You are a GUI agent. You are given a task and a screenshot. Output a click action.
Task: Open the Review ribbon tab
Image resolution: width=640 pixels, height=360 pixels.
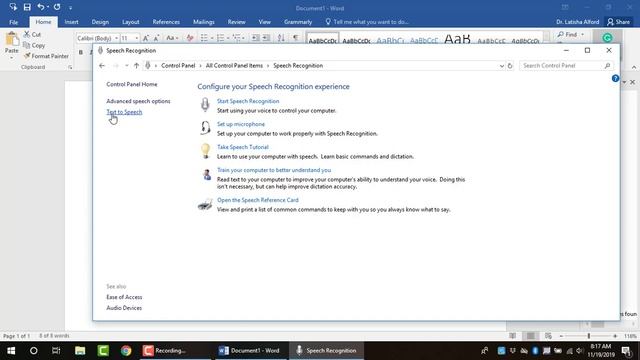[x=237, y=22]
